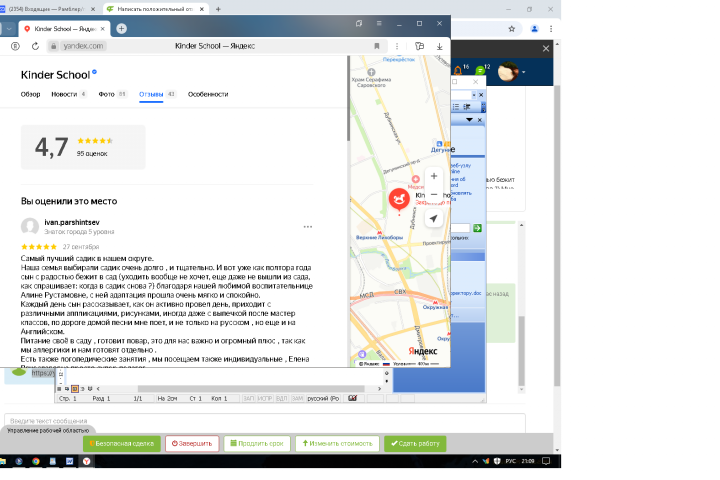Click into the message text field
Screen dimensions: 720x480
(x=264, y=421)
